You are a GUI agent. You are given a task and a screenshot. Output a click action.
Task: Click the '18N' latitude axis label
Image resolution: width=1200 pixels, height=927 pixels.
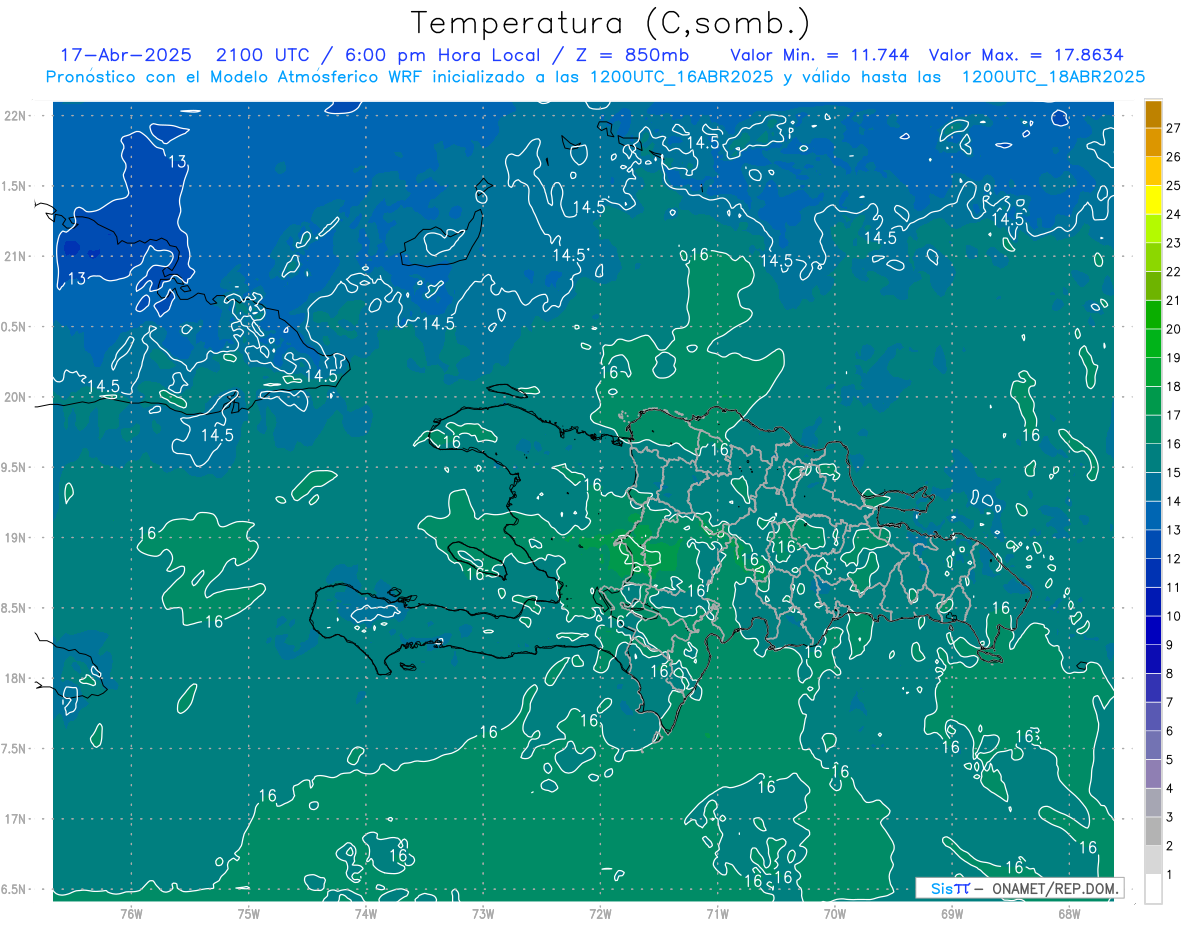click(15, 679)
